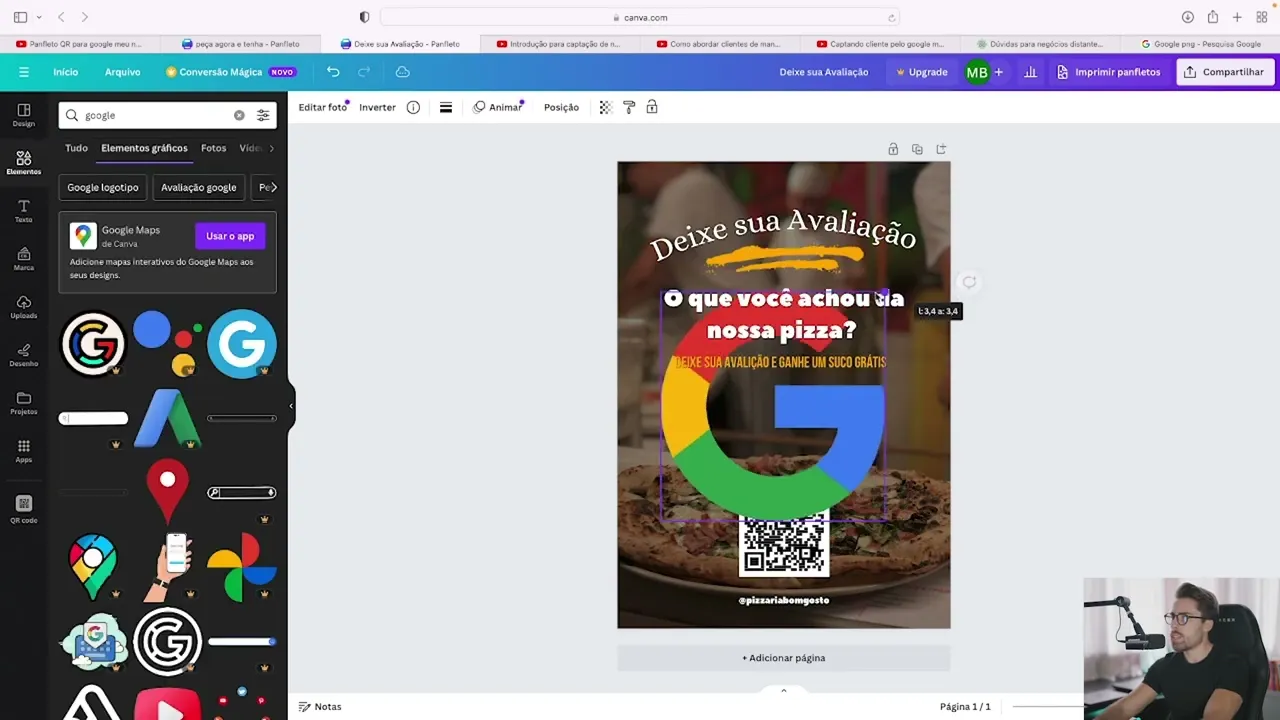Open the Projetos sidebar panel
This screenshot has width=1280, height=720.
[24, 402]
